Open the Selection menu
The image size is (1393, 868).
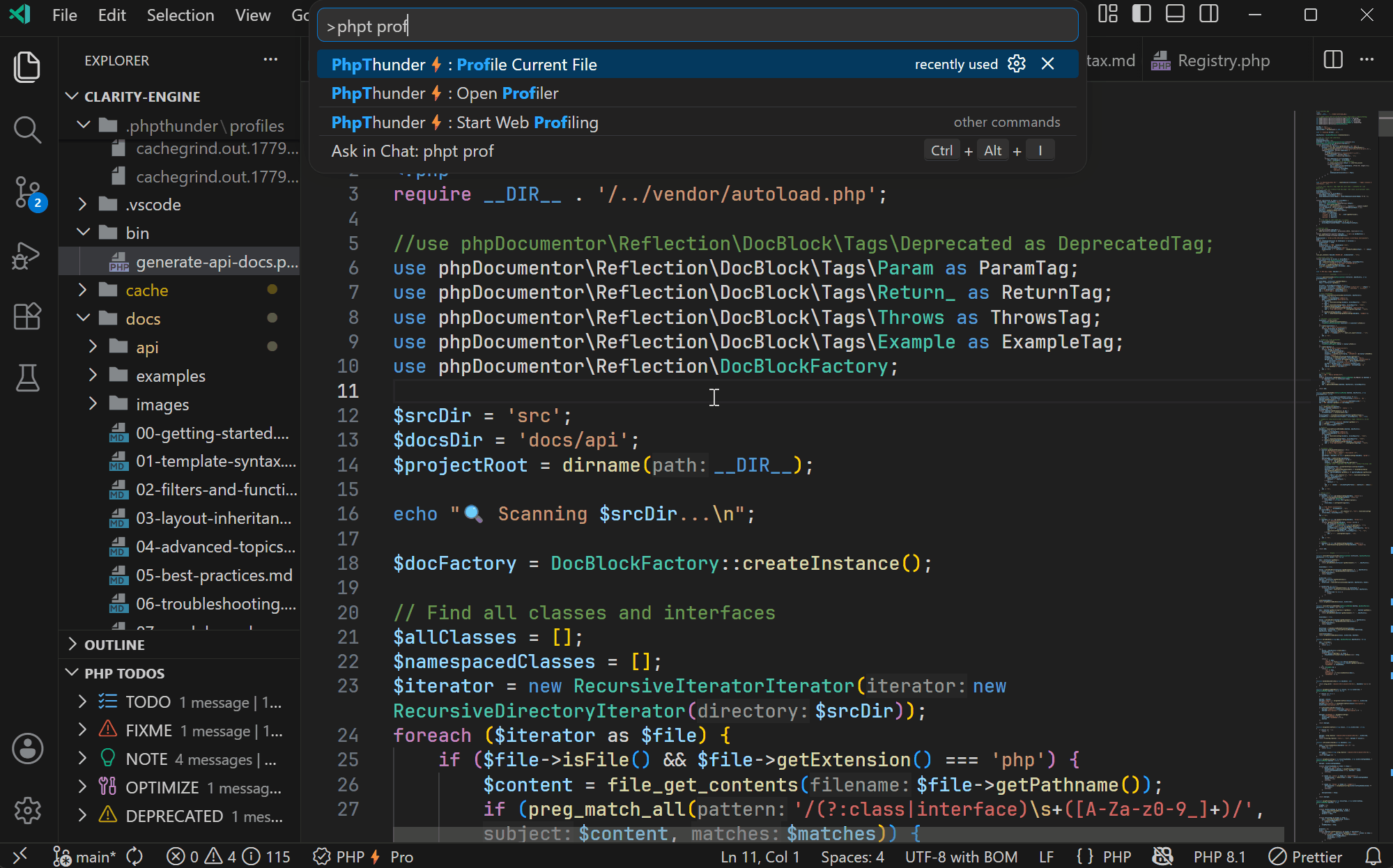180,15
